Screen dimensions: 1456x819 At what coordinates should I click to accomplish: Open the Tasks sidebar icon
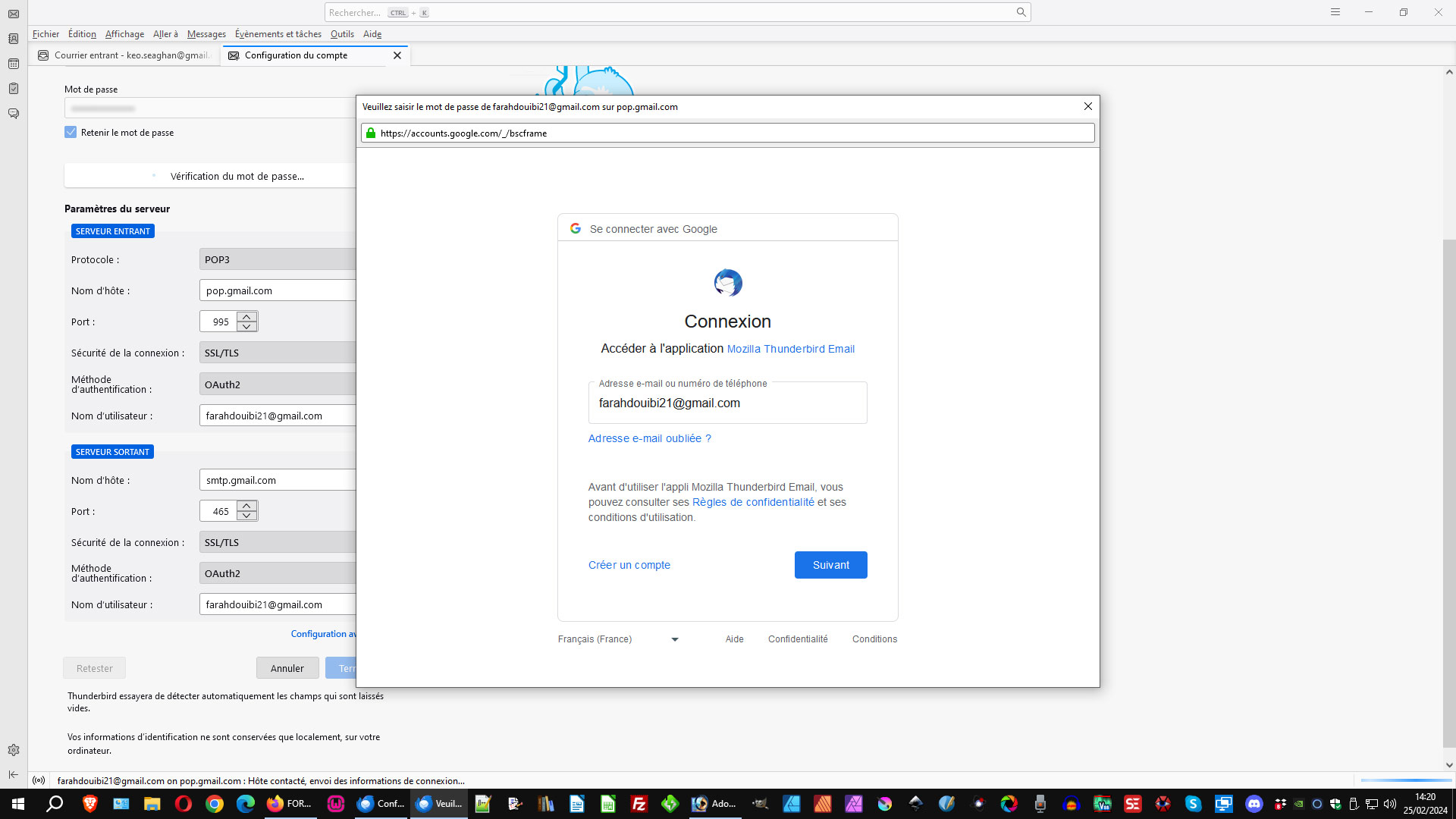tap(14, 89)
